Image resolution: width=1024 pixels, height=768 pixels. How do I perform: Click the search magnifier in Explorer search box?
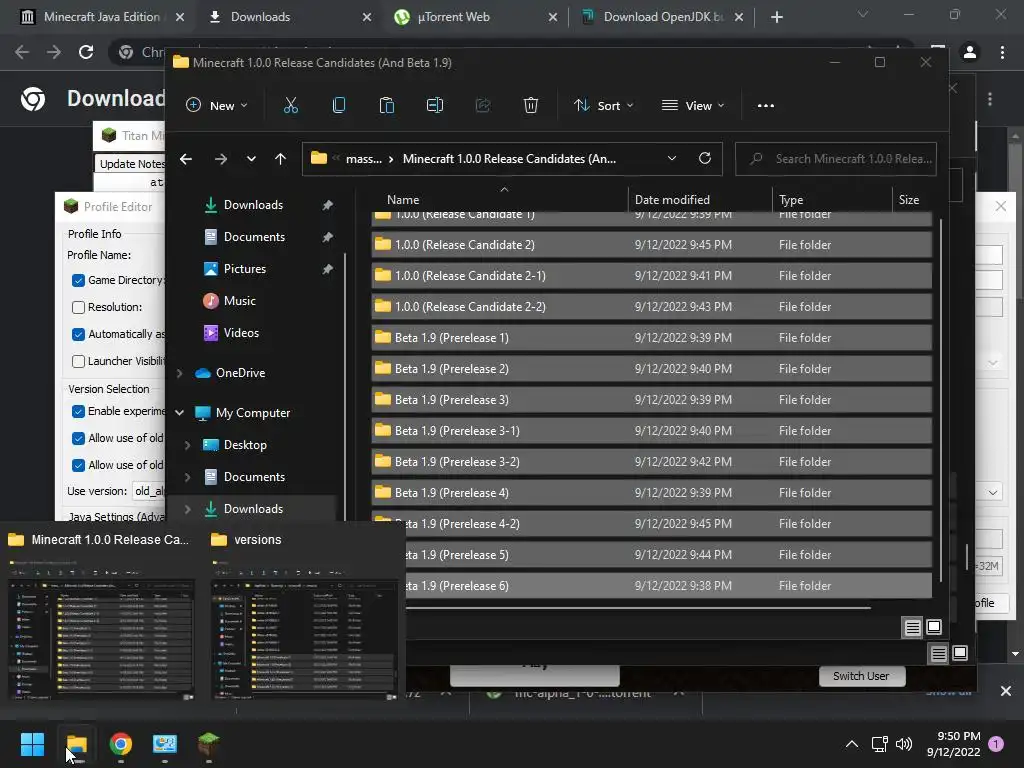[756, 159]
